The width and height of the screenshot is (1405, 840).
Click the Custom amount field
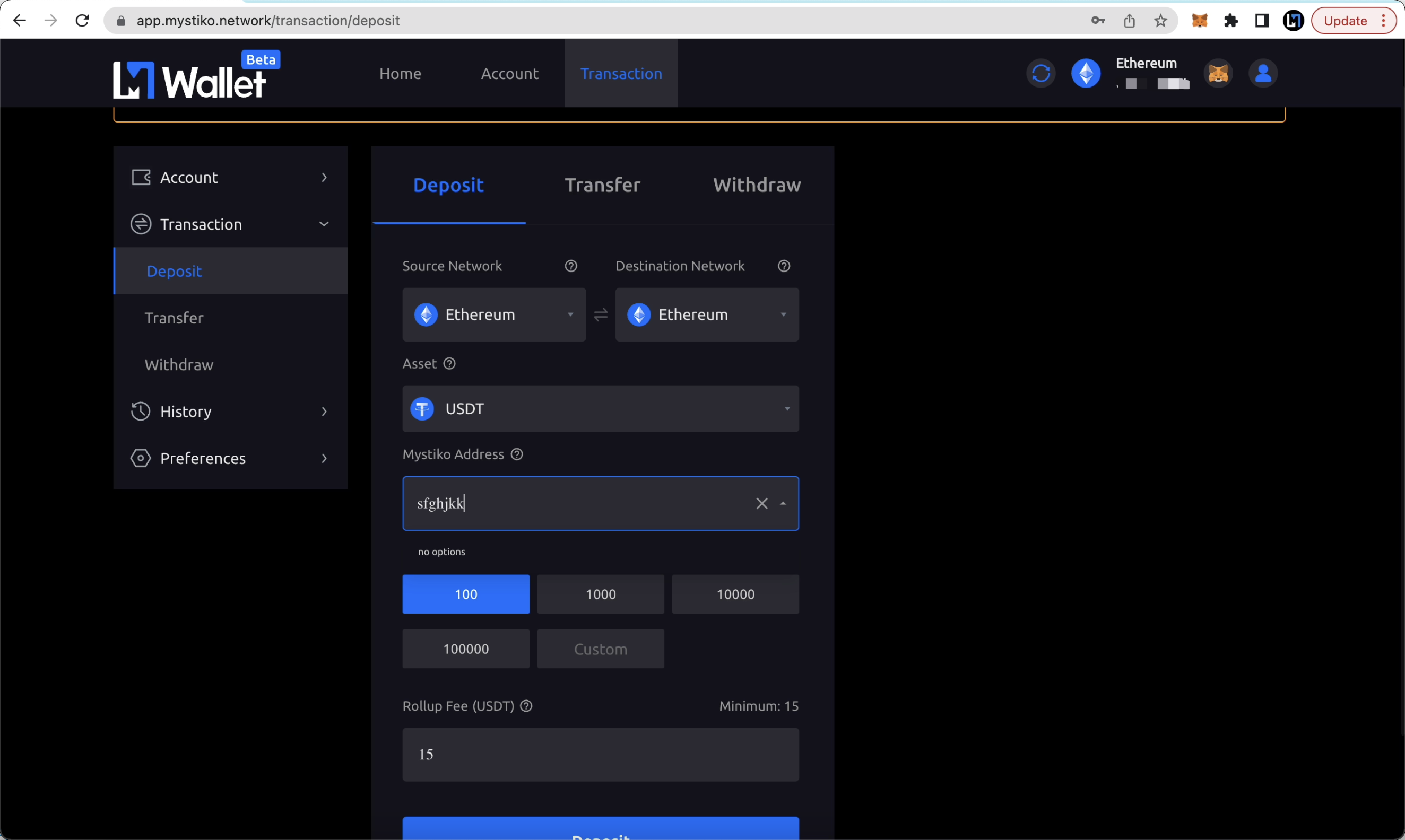click(600, 649)
